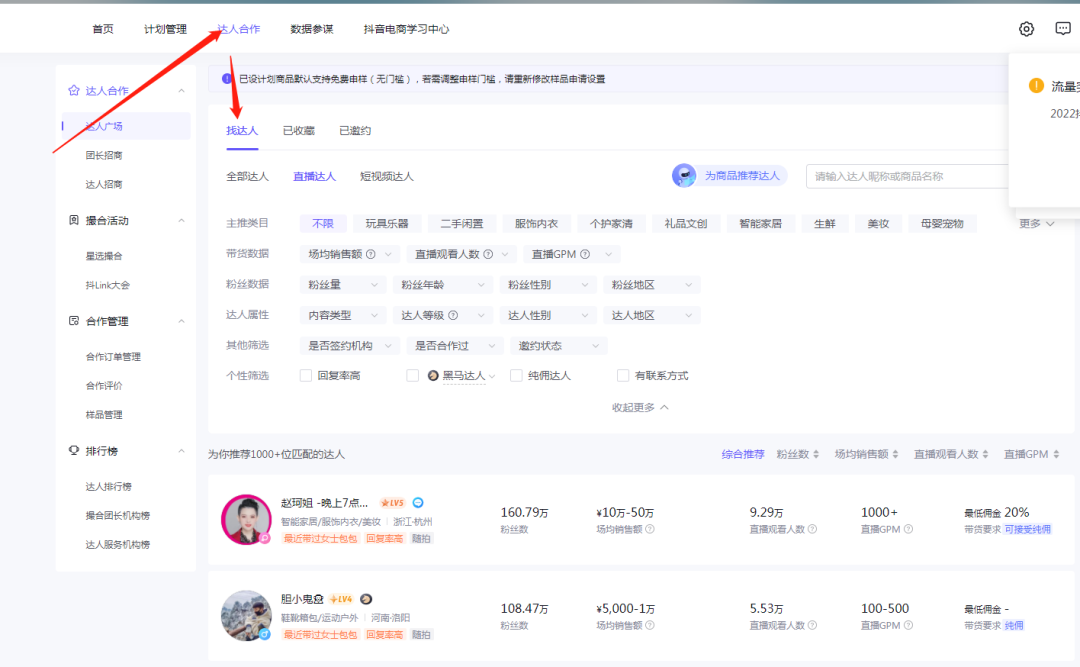1080x667 pixels.
Task: Open 计划管理 in top navigation
Action: (x=165, y=29)
